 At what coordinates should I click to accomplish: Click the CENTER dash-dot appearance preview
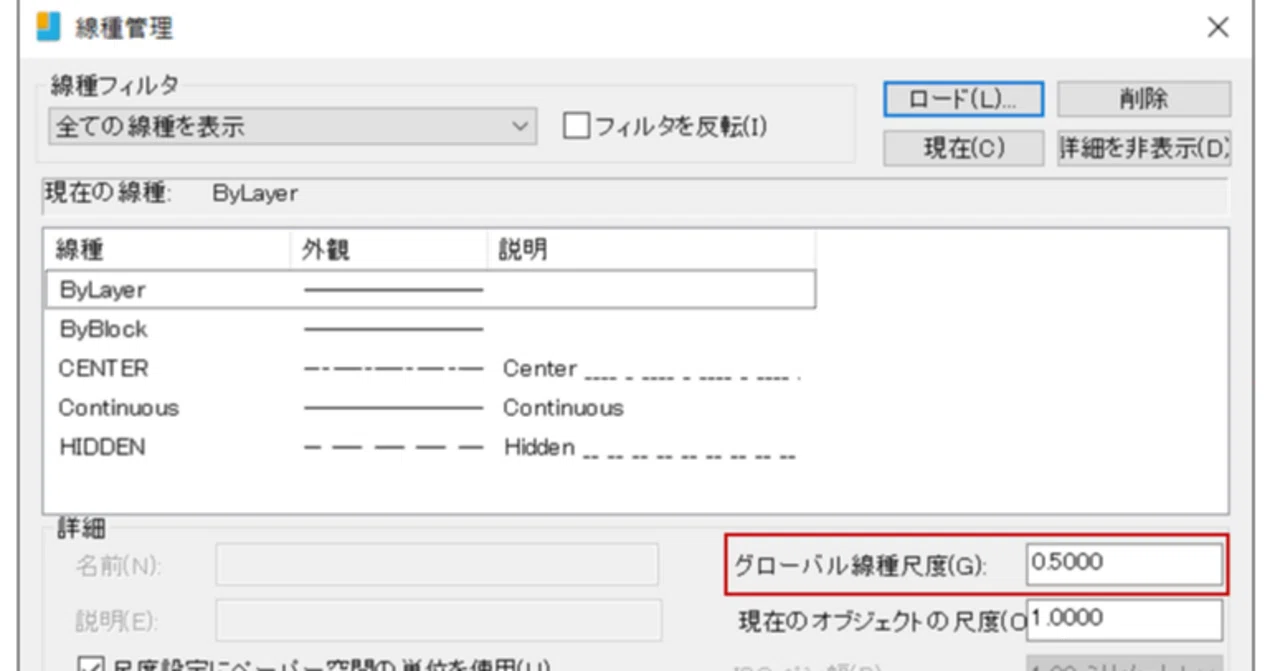click(393, 369)
